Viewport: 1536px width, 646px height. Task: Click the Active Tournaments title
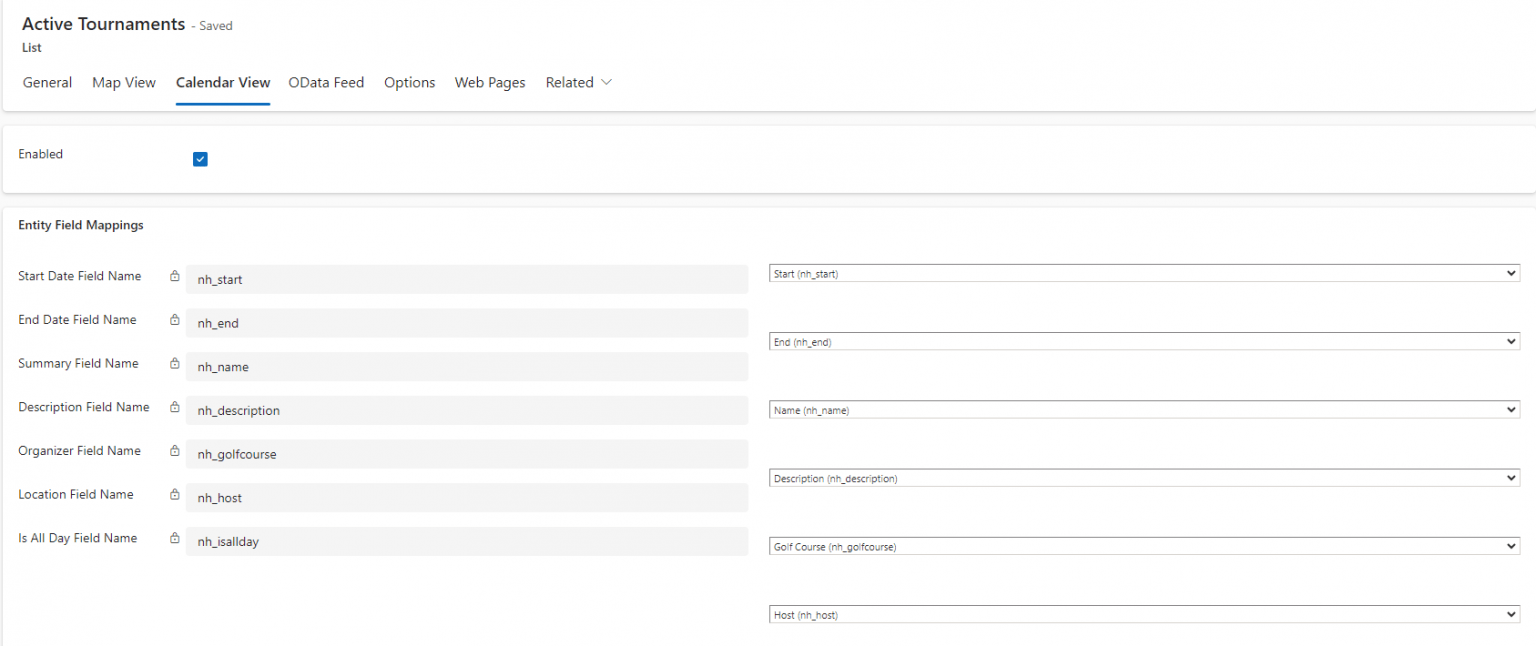[104, 24]
